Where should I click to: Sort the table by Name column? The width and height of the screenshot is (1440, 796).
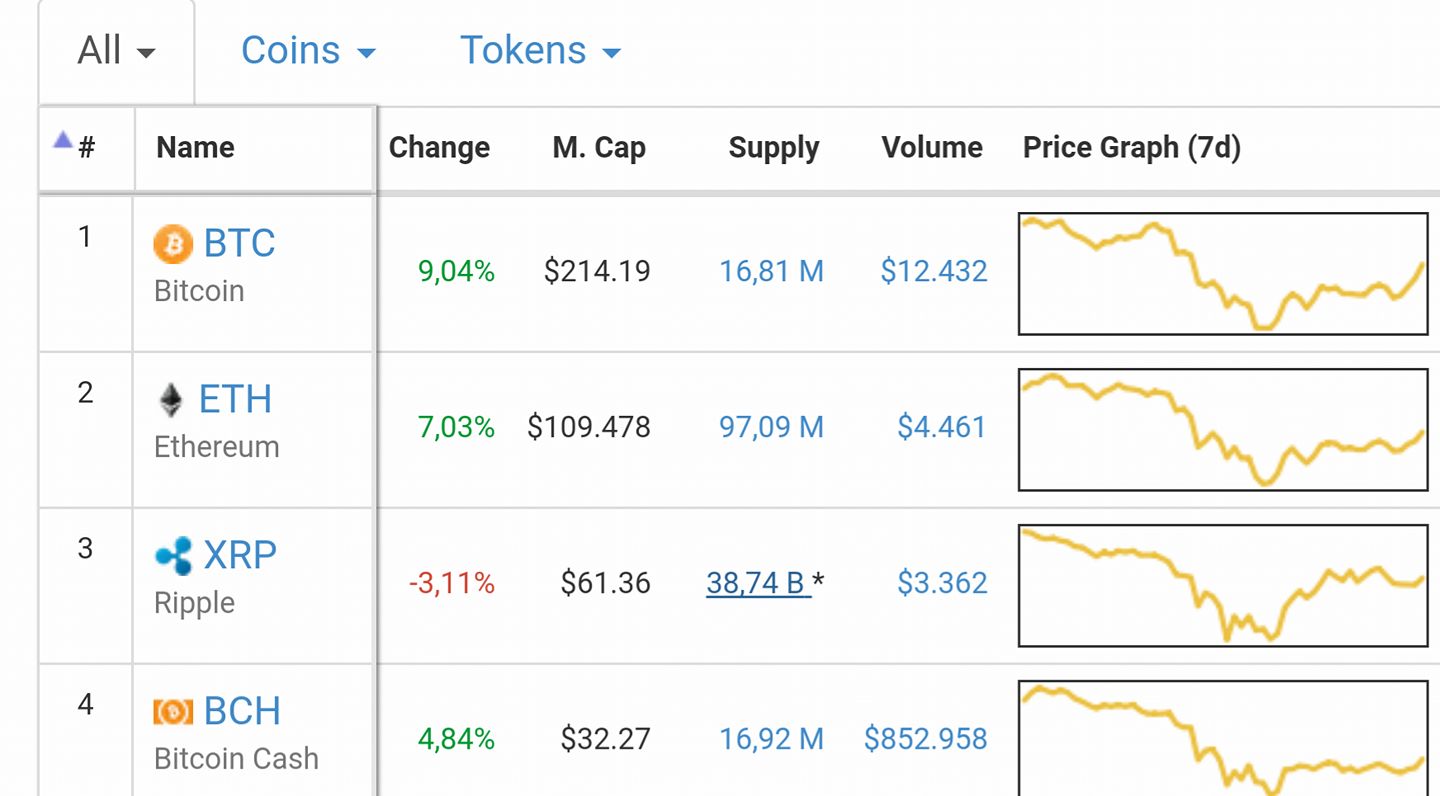[195, 148]
